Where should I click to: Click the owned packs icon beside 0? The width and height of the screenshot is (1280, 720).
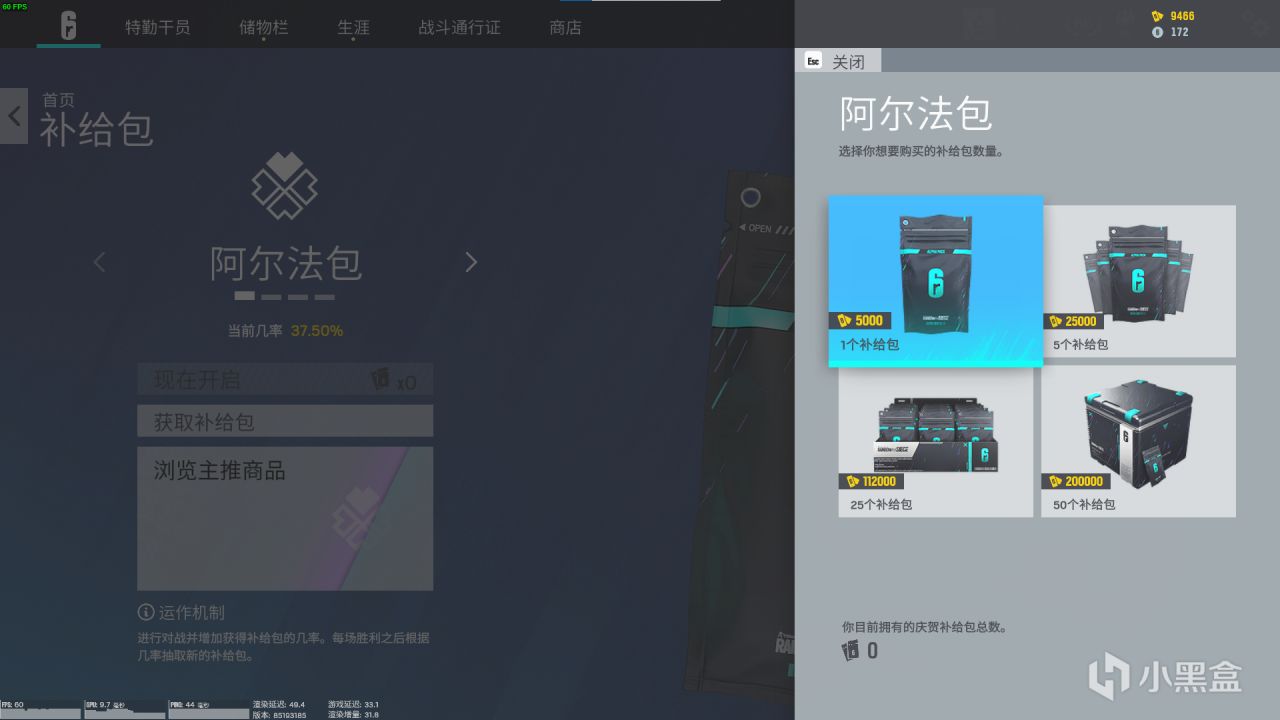tap(850, 651)
